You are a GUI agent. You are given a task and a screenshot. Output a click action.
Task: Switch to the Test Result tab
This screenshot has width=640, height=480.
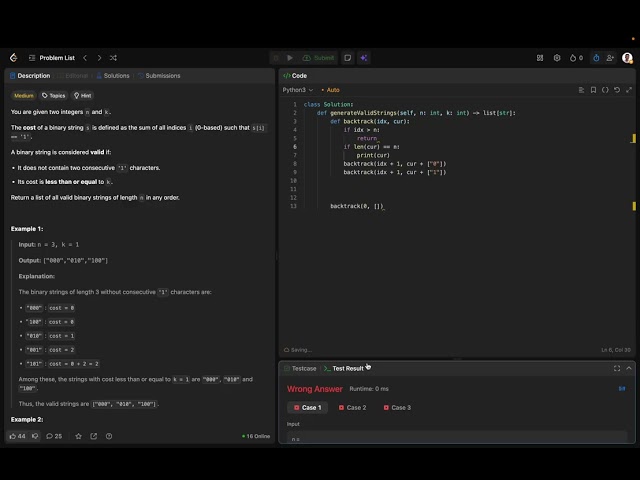[x=344, y=368]
